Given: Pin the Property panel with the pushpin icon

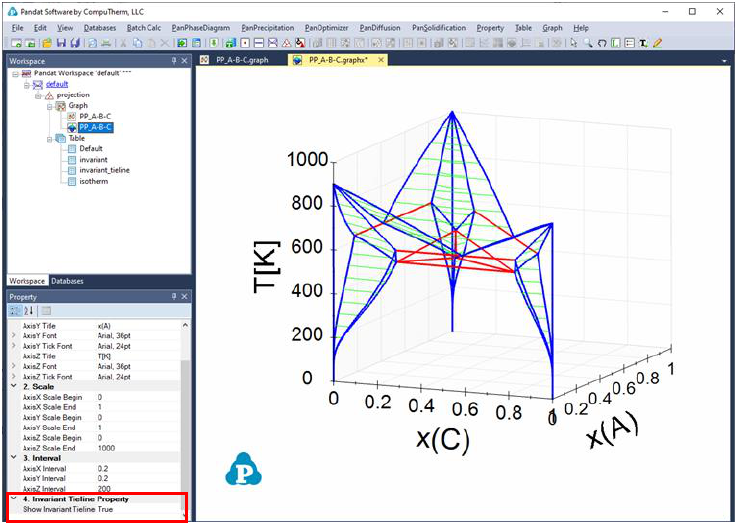Looking at the screenshot, I should pyautogui.click(x=174, y=296).
